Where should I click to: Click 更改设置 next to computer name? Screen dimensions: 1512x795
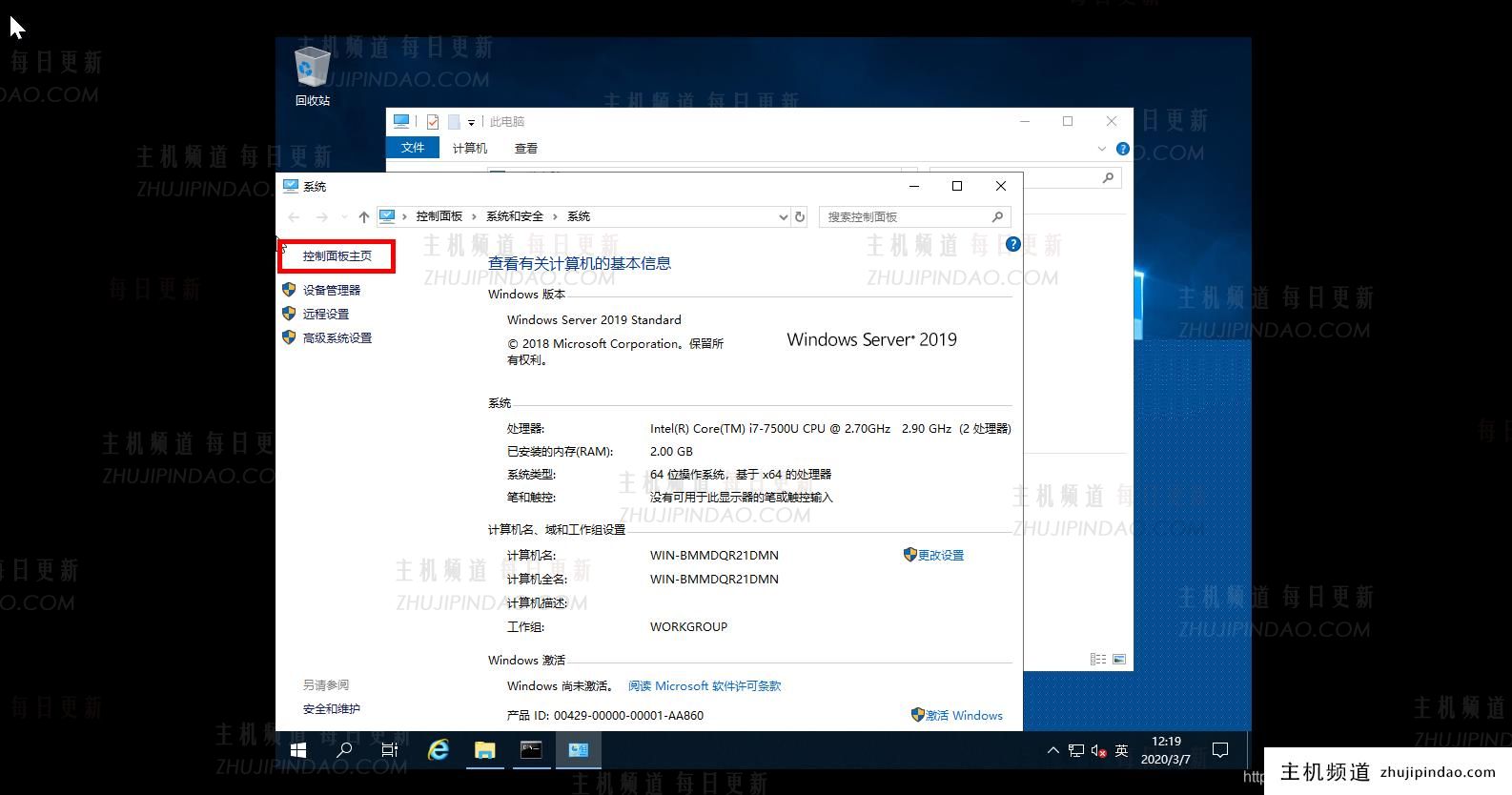point(941,555)
